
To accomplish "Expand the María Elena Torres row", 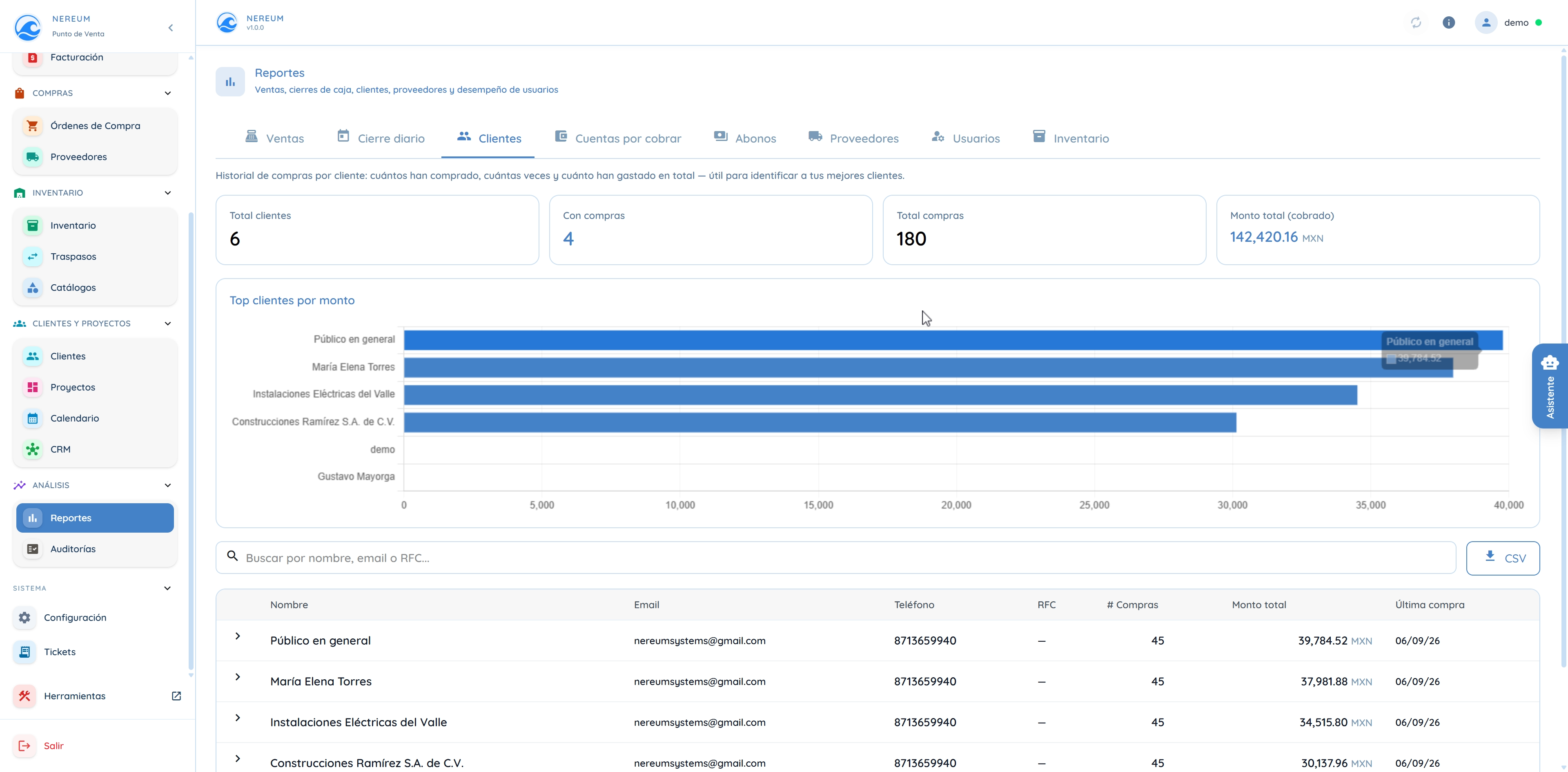I will coord(238,677).
